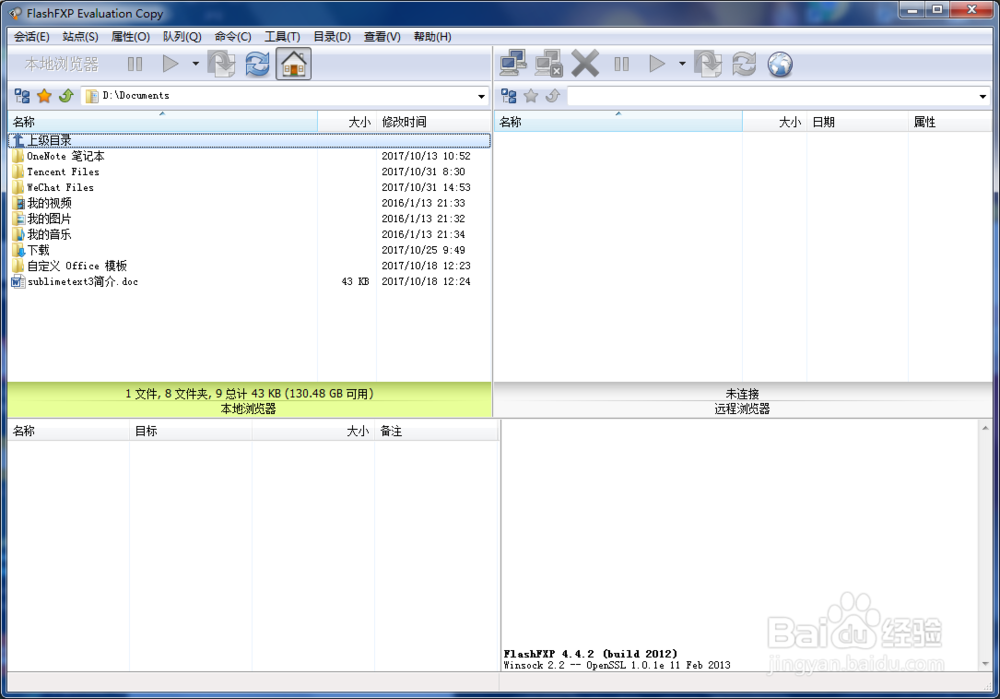Select the sublimetext3简介.doc file

click(x=249, y=281)
